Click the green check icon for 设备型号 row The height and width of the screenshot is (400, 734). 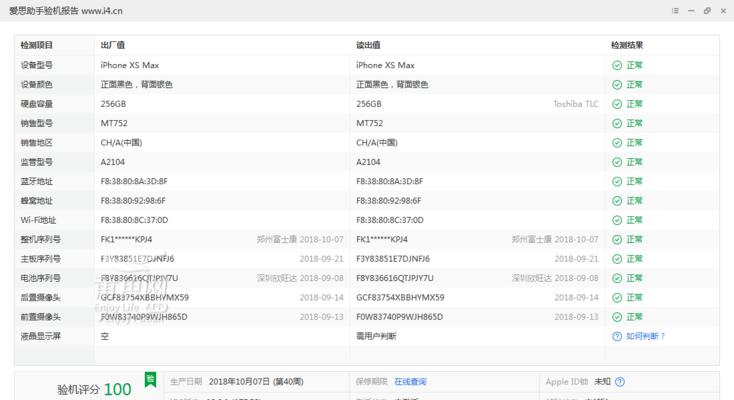[x=617, y=66]
